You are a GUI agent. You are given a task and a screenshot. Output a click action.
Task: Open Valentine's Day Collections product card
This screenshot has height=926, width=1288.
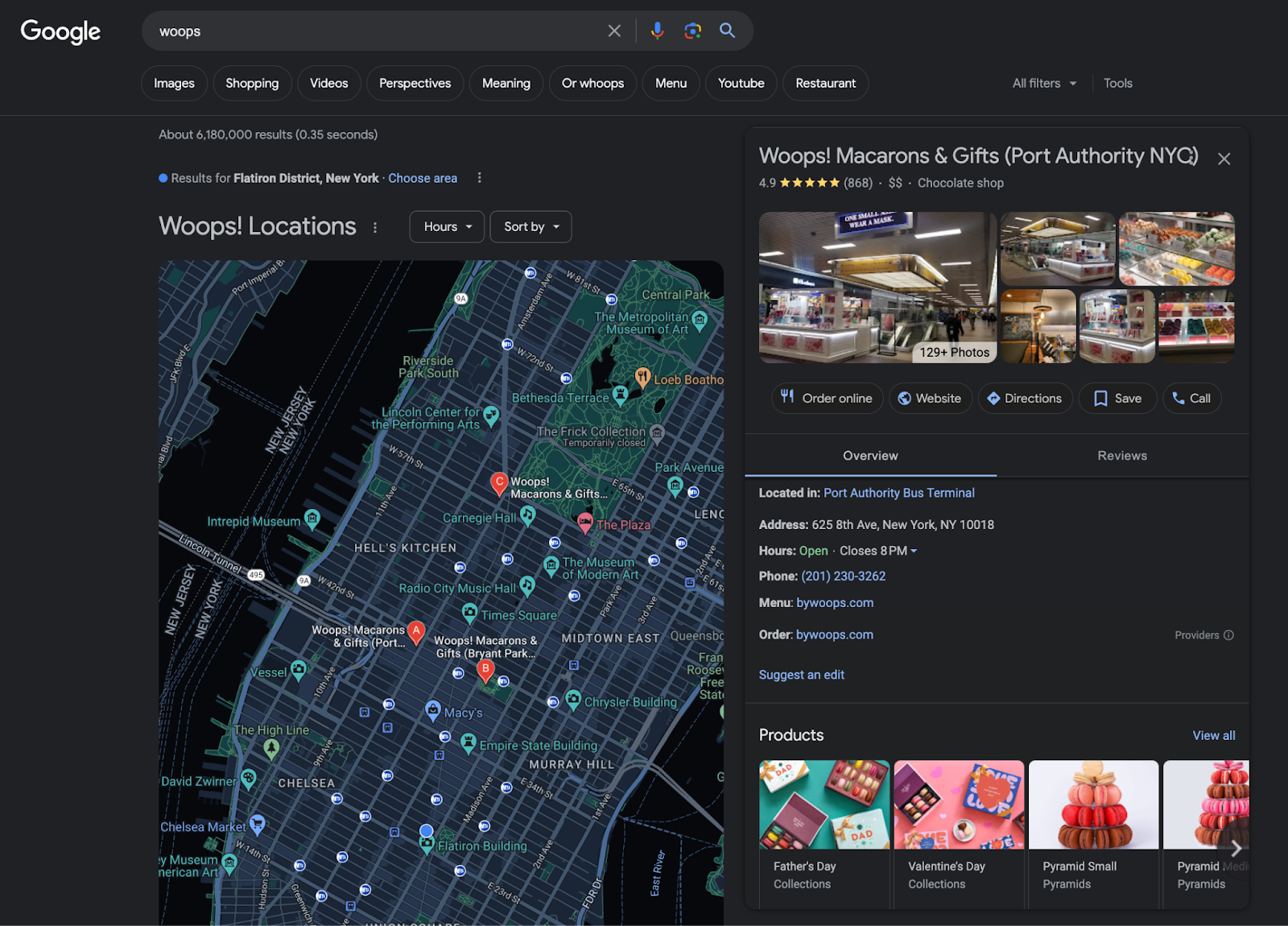959,833
